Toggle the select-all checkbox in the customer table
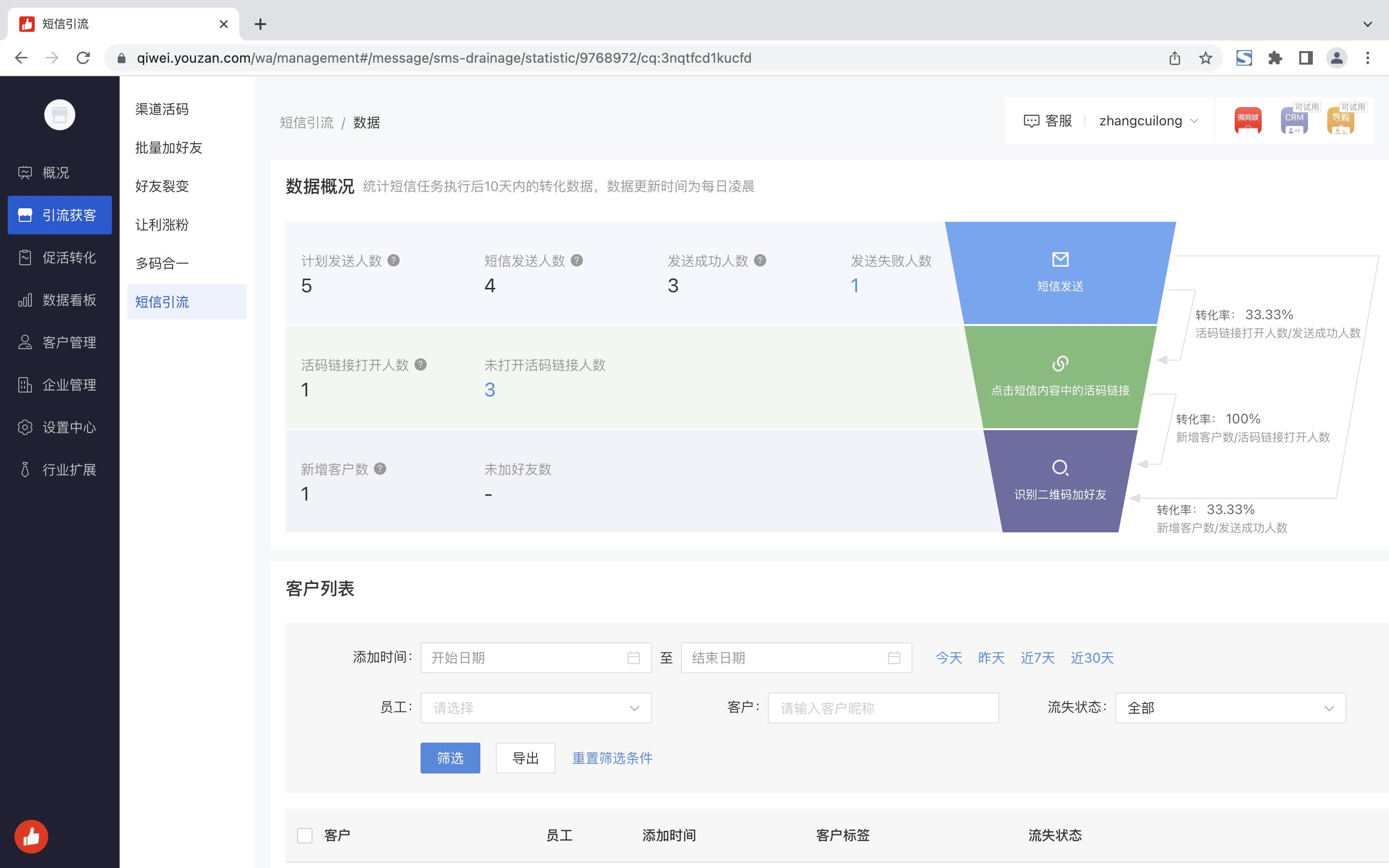1389x868 pixels. (304, 835)
